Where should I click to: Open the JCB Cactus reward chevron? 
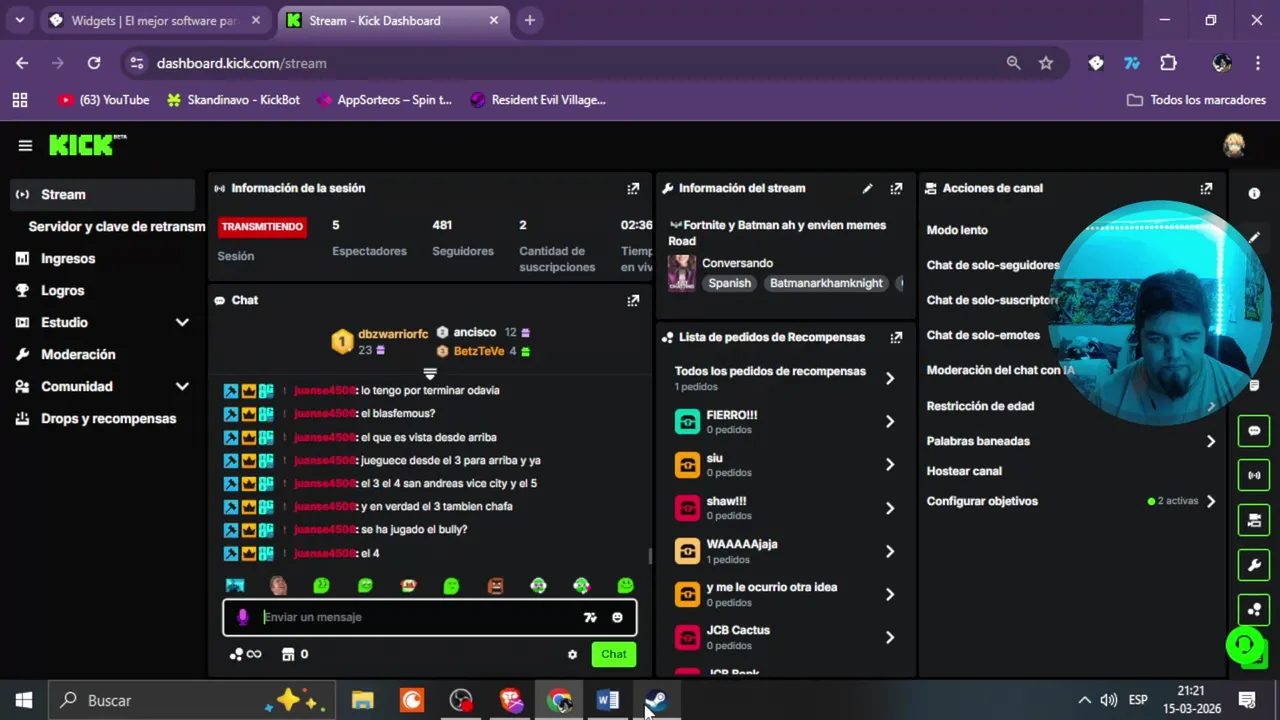point(890,637)
